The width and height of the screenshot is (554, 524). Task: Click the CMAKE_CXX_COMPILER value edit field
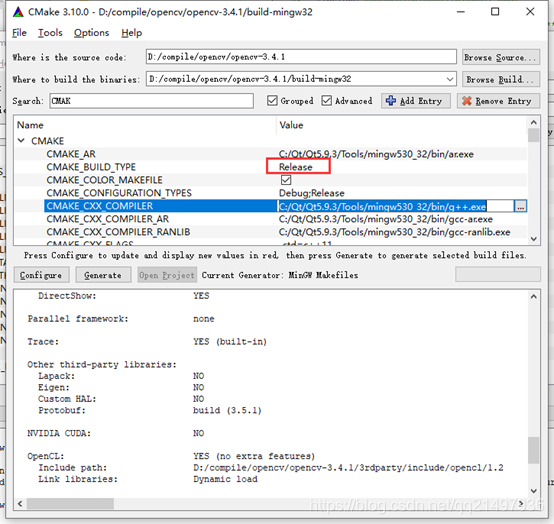(x=395, y=206)
